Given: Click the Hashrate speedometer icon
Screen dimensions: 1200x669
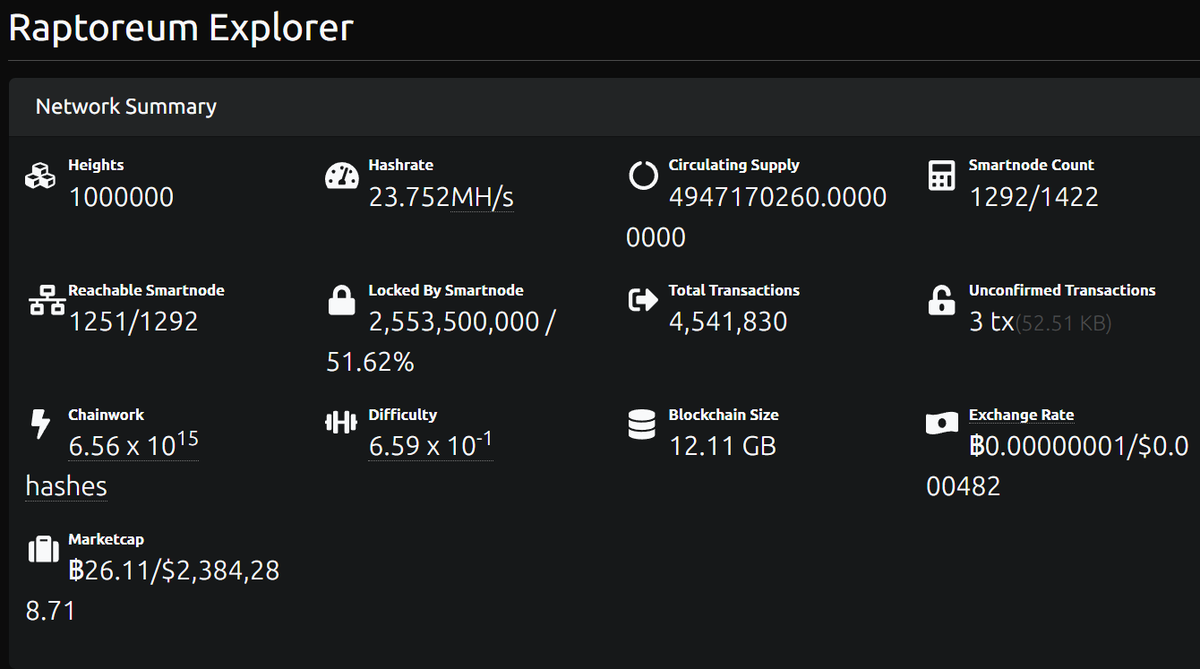Looking at the screenshot, I should 342,177.
